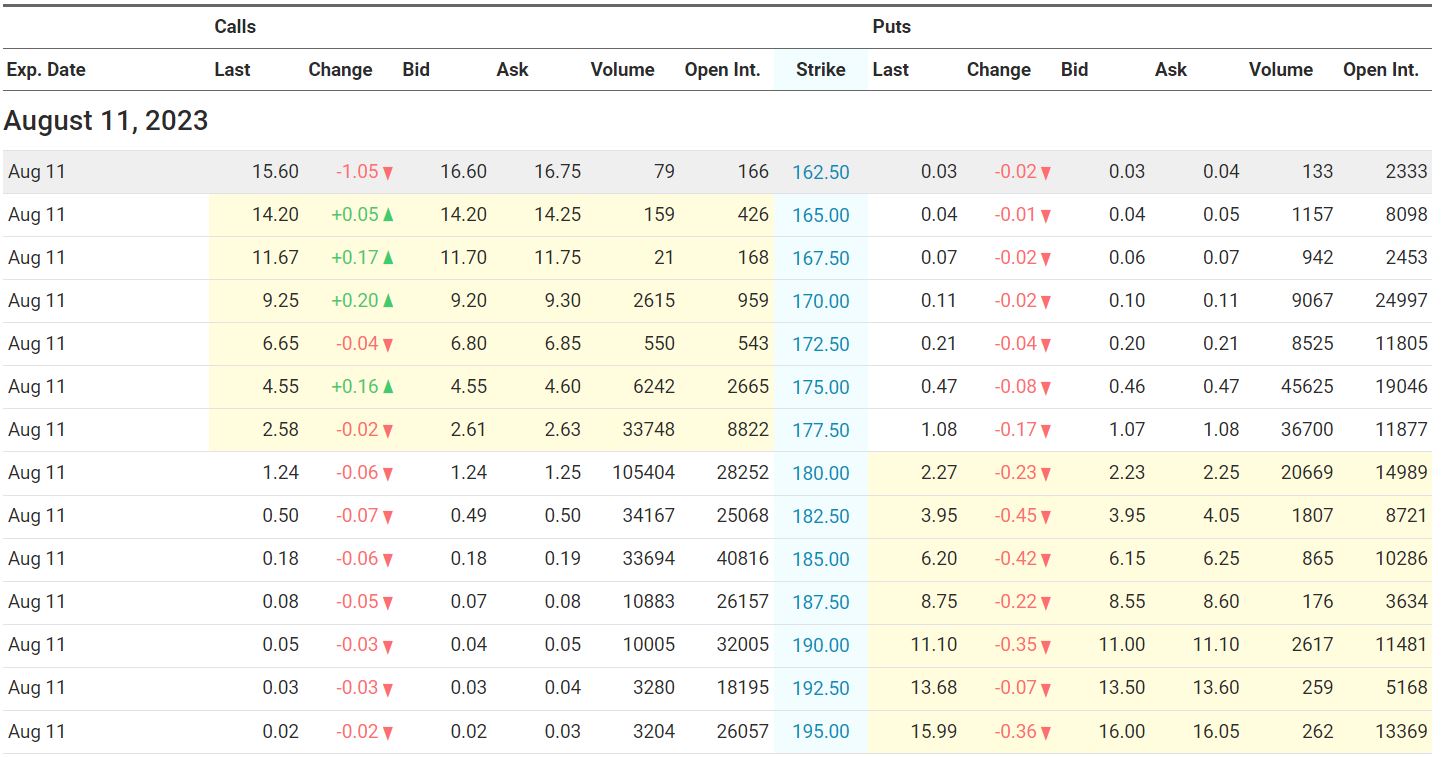Select the August 11, 2023 heading
This screenshot has width=1445, height=757.
tap(106, 121)
